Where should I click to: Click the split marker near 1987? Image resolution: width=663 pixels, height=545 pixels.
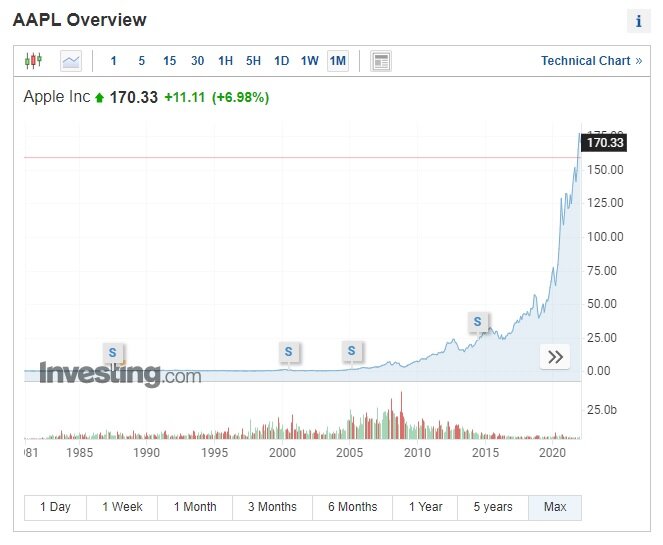[x=112, y=352]
